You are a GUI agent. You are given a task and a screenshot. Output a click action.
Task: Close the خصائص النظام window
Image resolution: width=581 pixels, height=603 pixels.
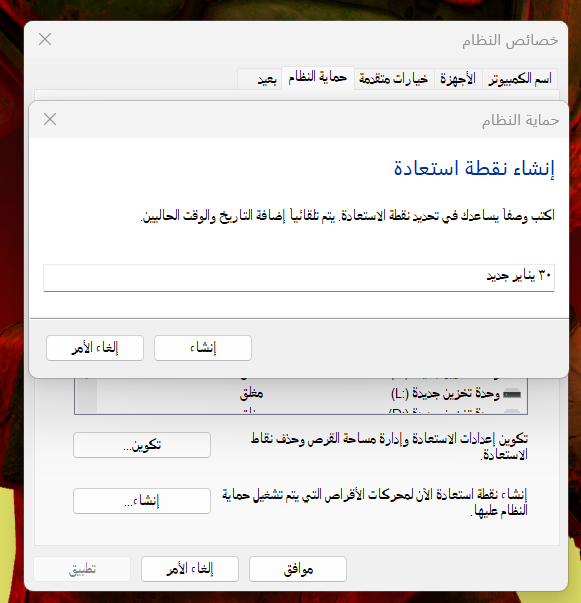click(45, 39)
